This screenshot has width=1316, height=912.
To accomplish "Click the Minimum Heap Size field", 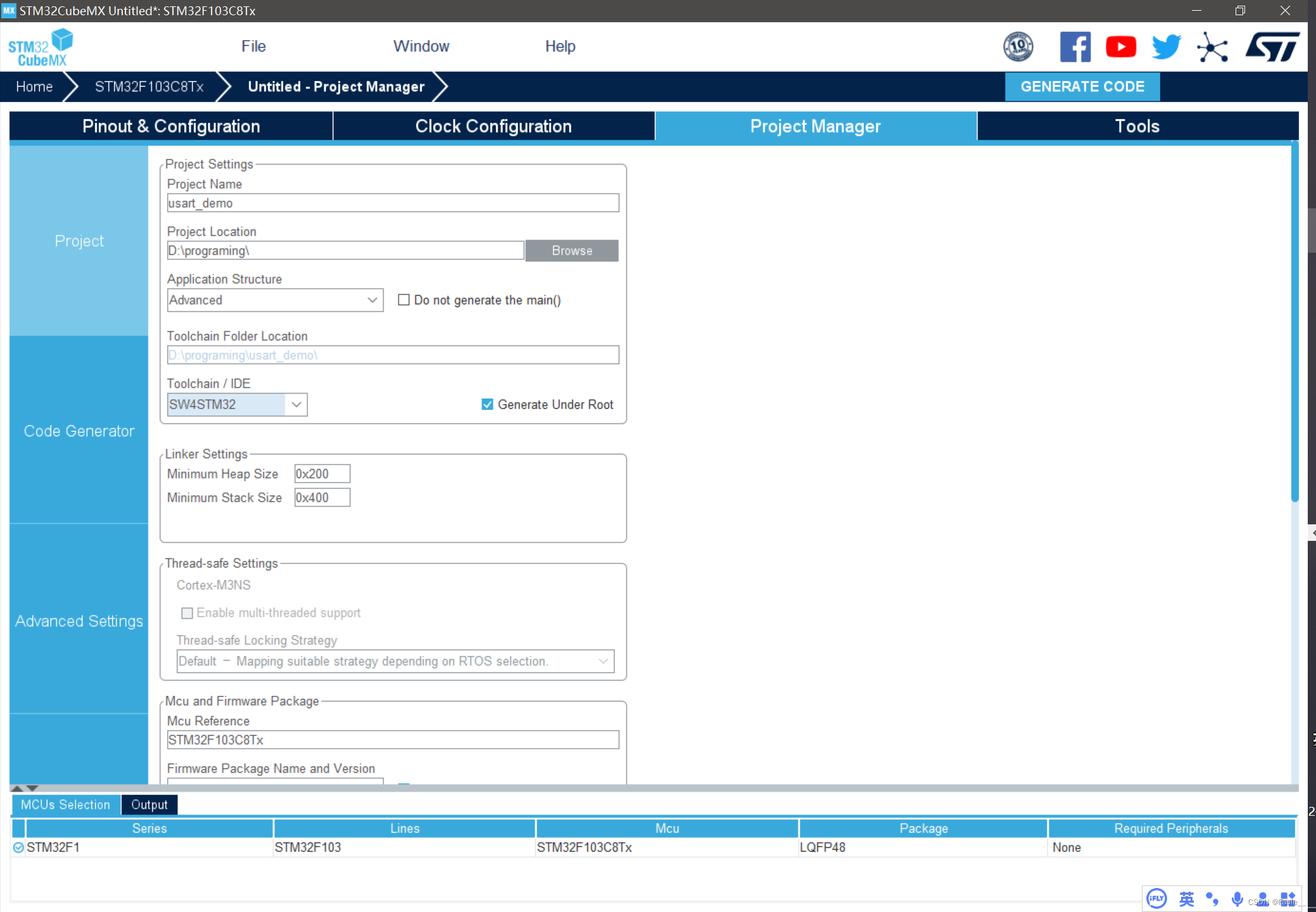I will 322,473.
